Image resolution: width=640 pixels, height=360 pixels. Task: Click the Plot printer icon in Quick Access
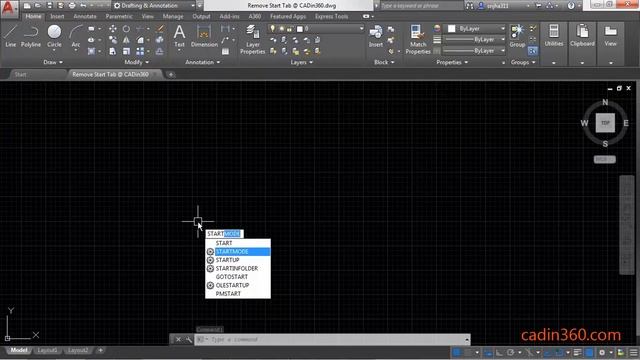pos(72,6)
